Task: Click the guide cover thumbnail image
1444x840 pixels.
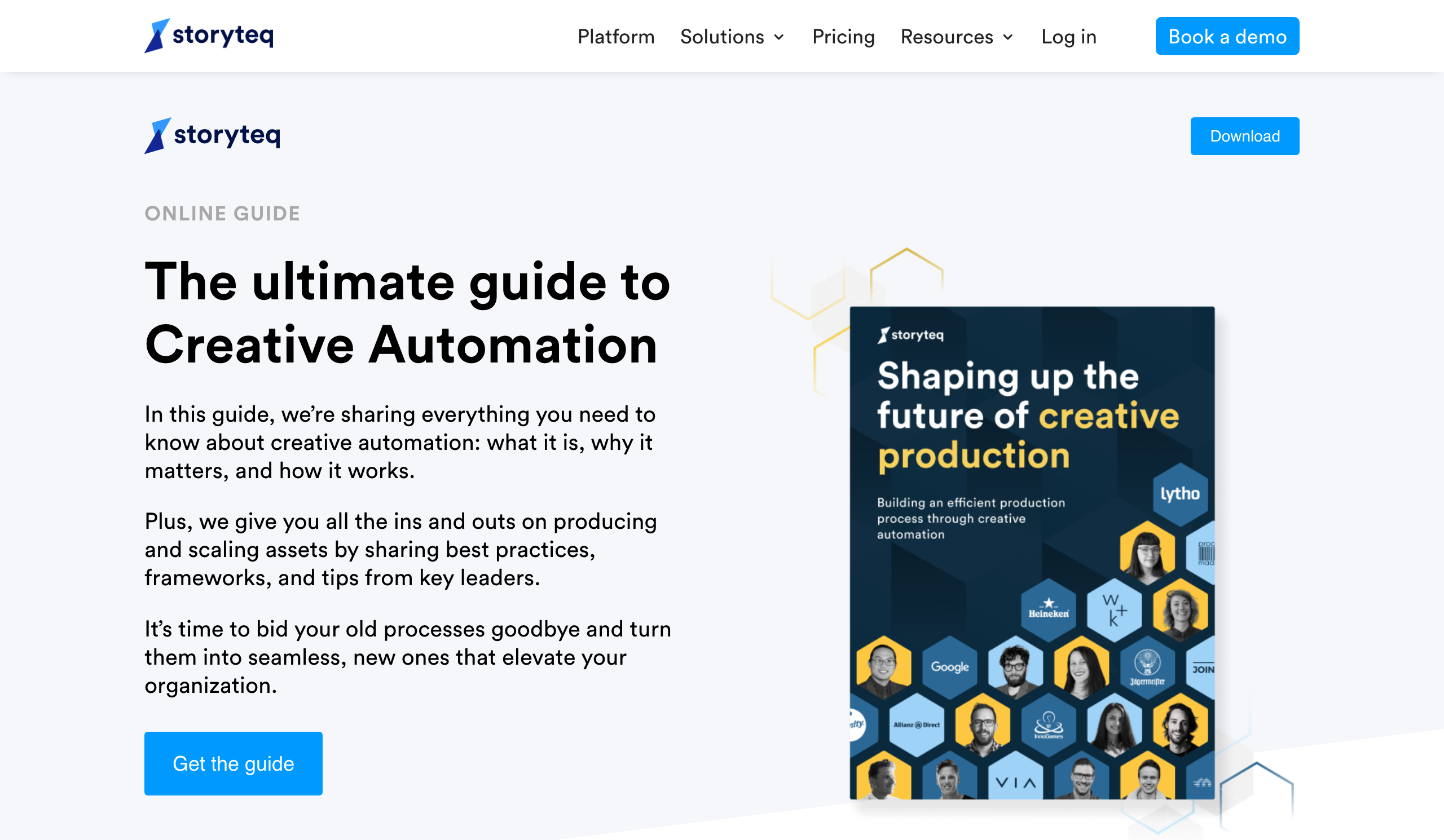Action: (1032, 552)
